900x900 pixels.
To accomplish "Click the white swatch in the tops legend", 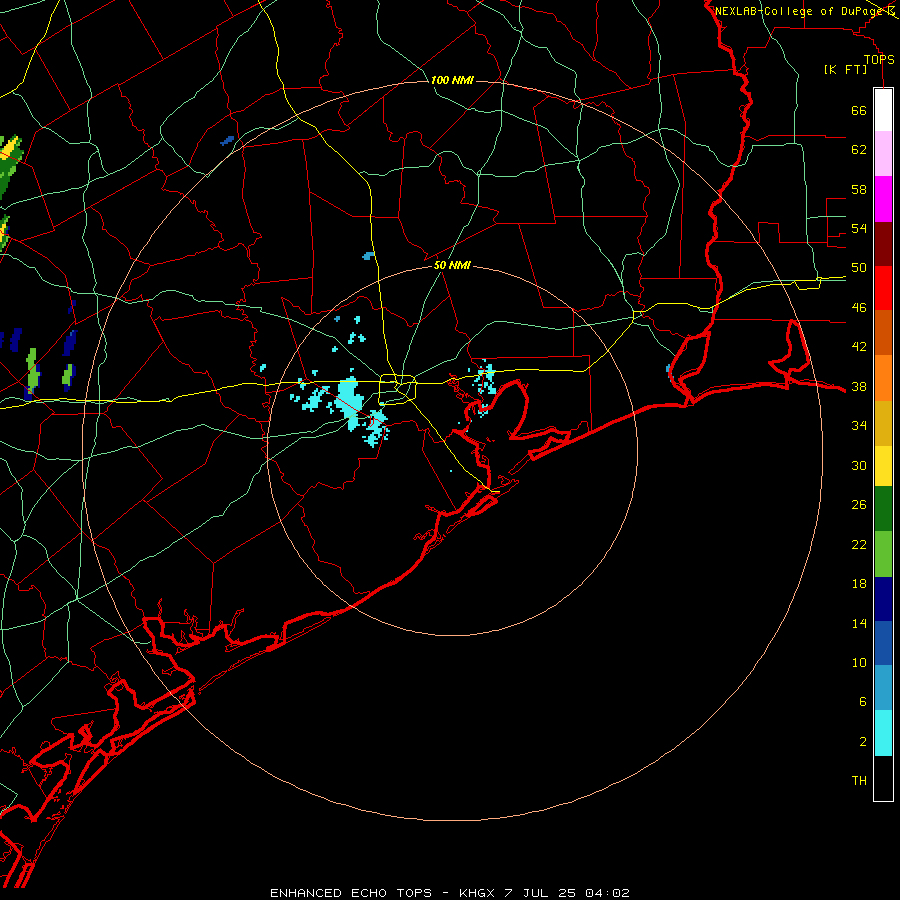I will (883, 110).
